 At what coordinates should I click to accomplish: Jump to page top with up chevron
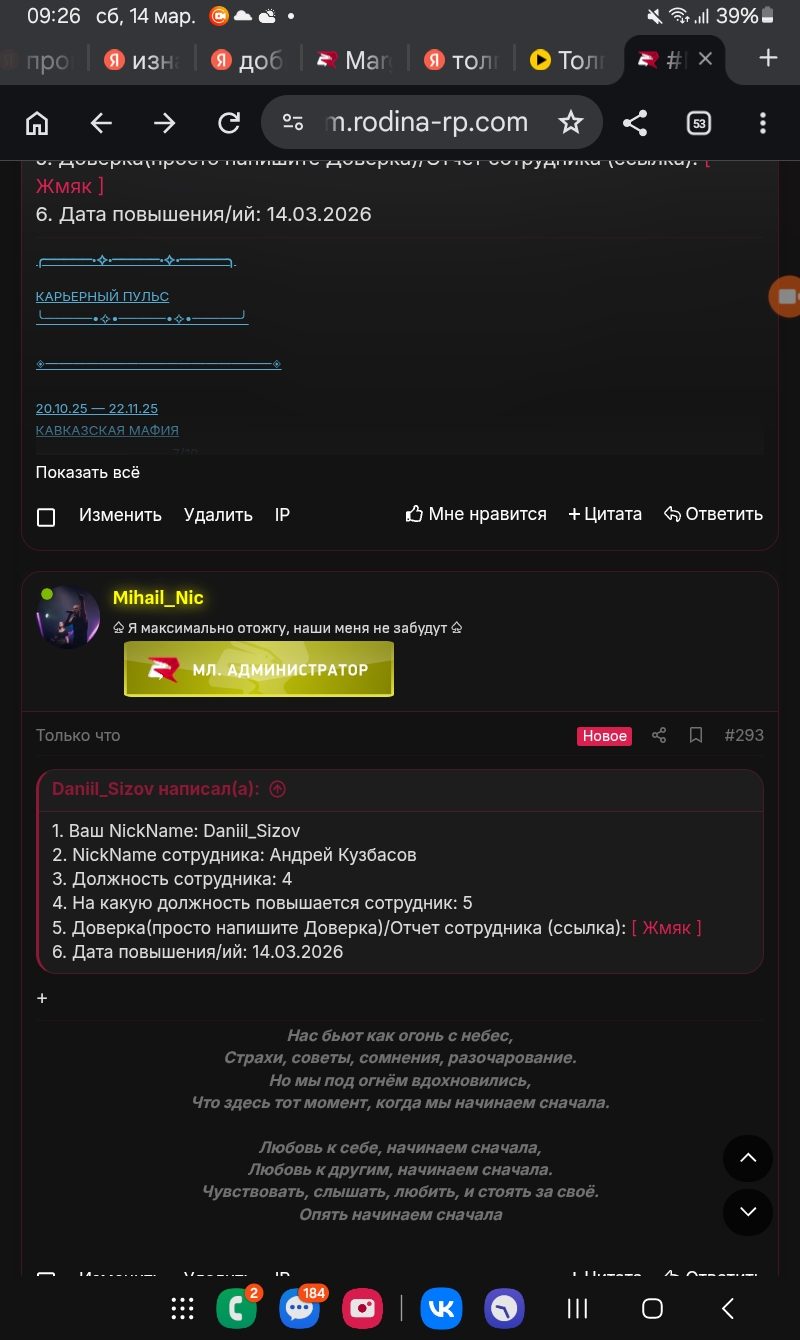748,1159
